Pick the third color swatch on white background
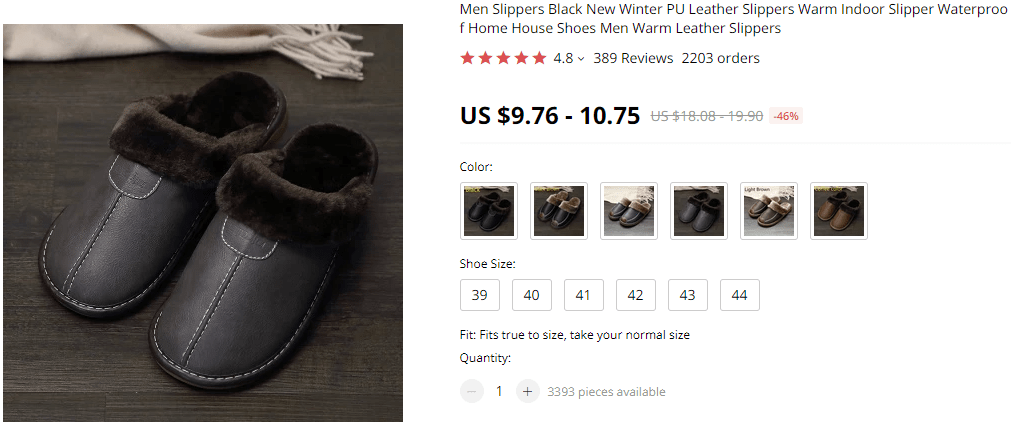 (x=629, y=211)
